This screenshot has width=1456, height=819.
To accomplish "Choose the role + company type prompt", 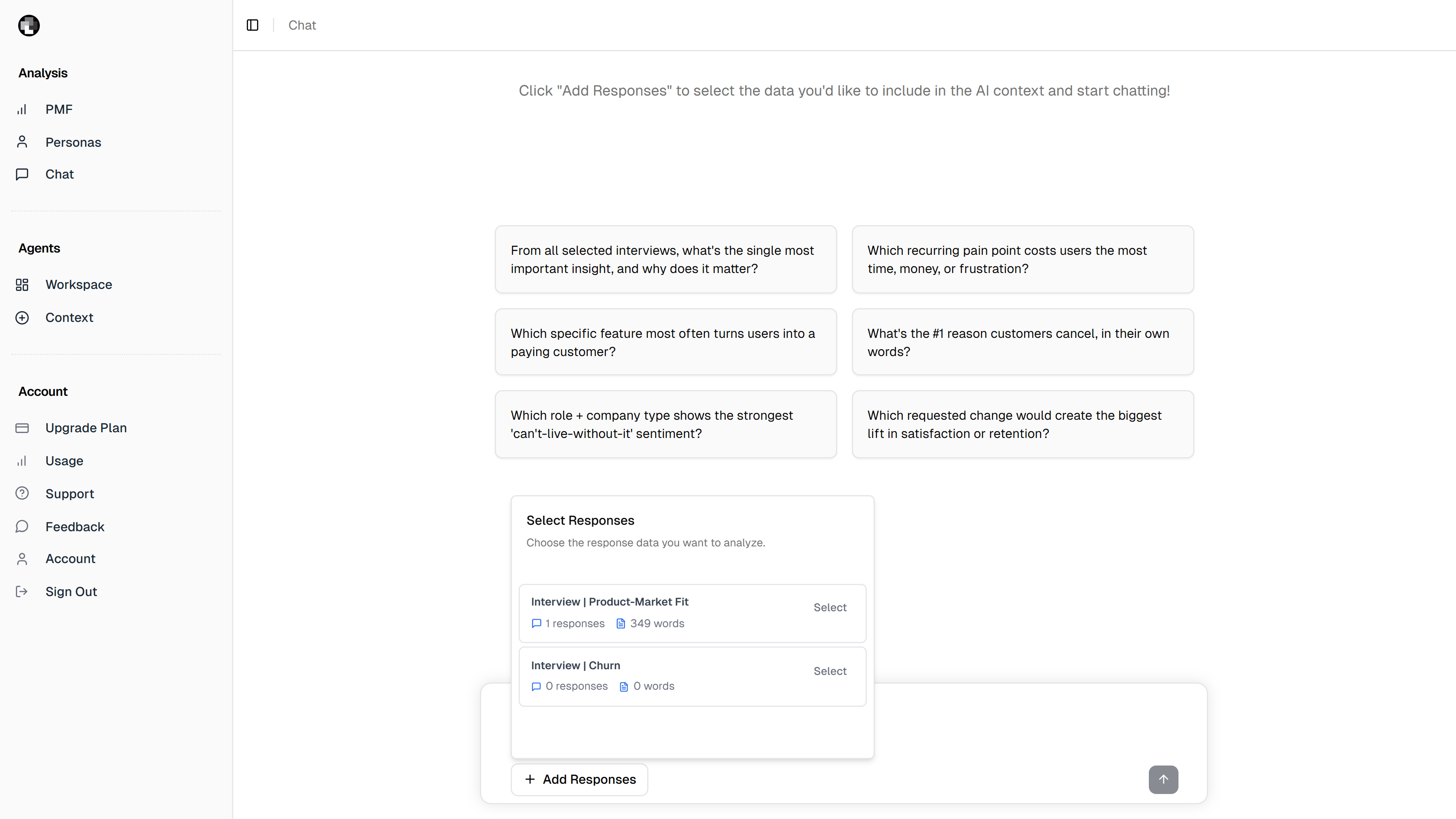I will click(666, 425).
